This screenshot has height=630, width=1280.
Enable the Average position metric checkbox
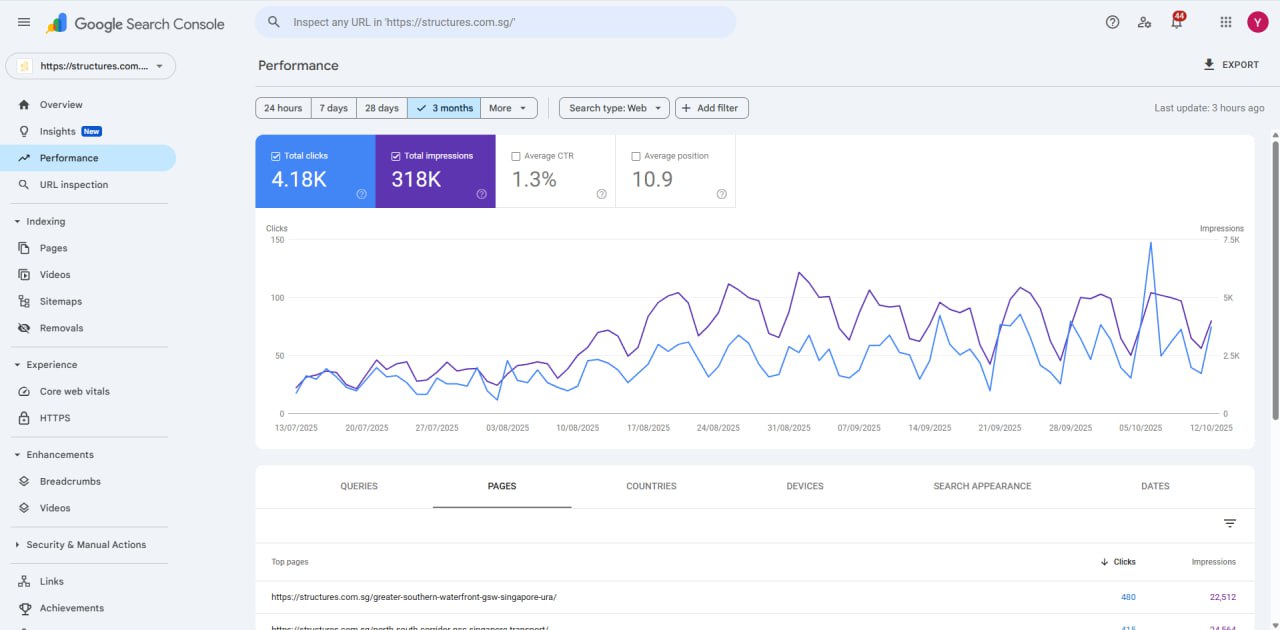tap(636, 155)
